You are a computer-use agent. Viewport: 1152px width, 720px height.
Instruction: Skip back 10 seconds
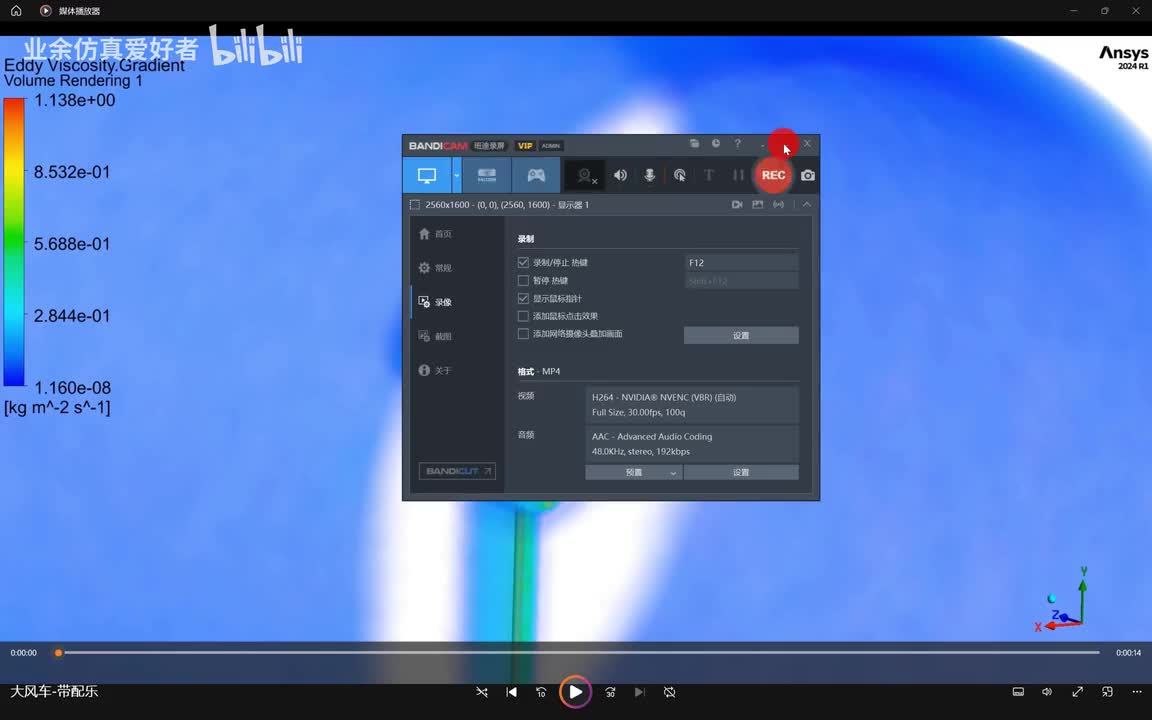tap(541, 692)
